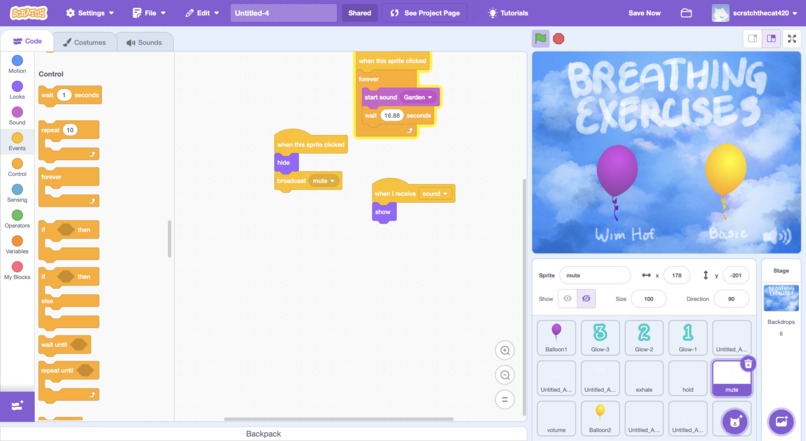Select exhale sprite thumbnail
This screenshot has height=441, width=806.
click(644, 378)
